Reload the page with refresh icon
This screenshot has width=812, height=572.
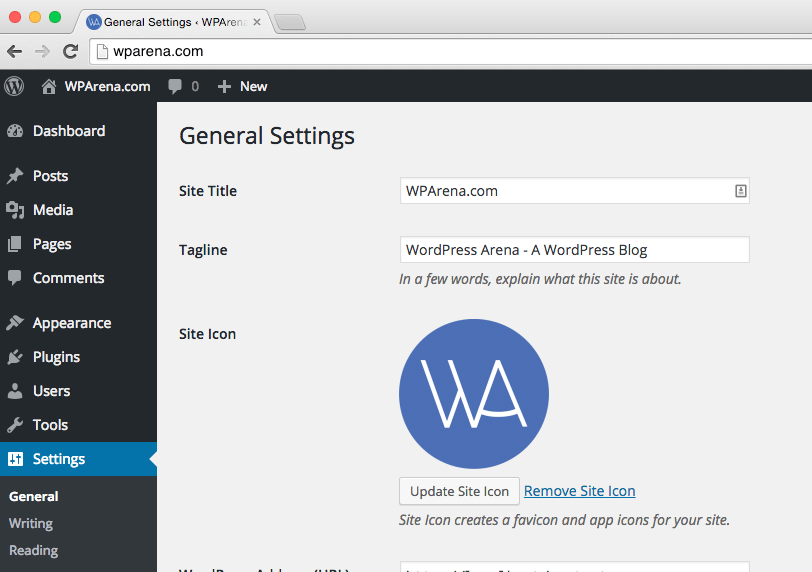(x=70, y=51)
